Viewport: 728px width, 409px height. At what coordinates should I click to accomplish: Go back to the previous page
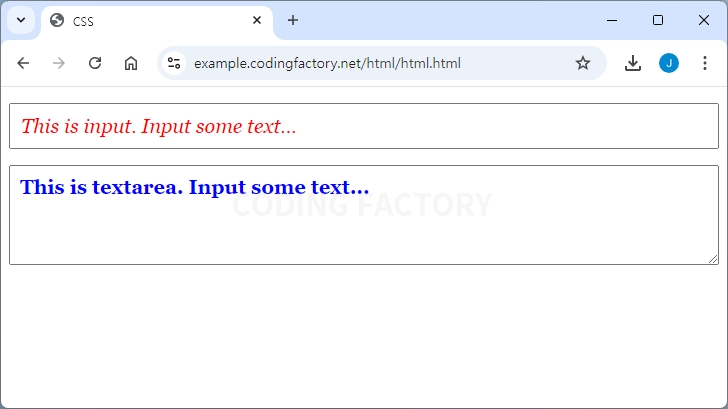point(24,63)
